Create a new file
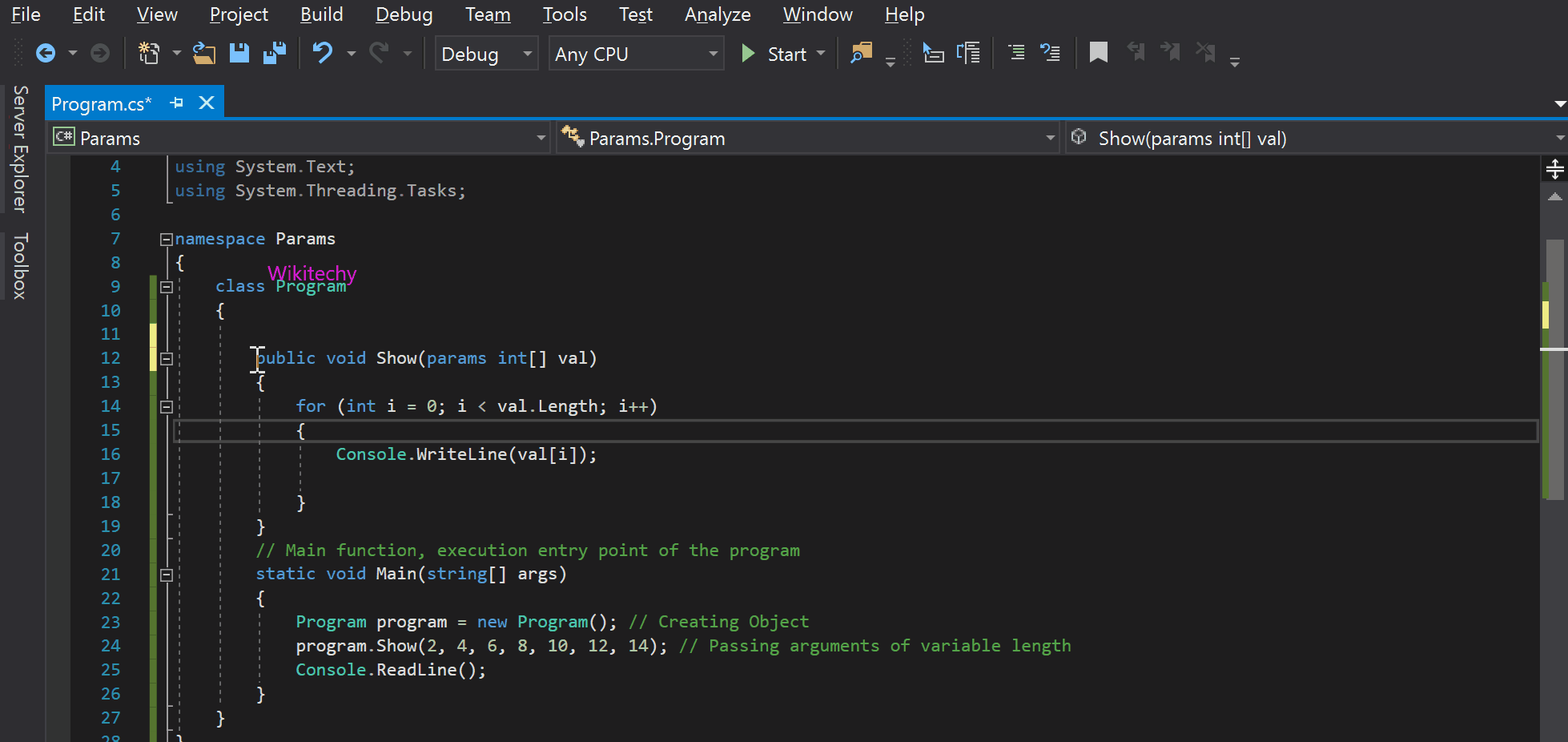This screenshot has height=742, width=1568. 148,53
